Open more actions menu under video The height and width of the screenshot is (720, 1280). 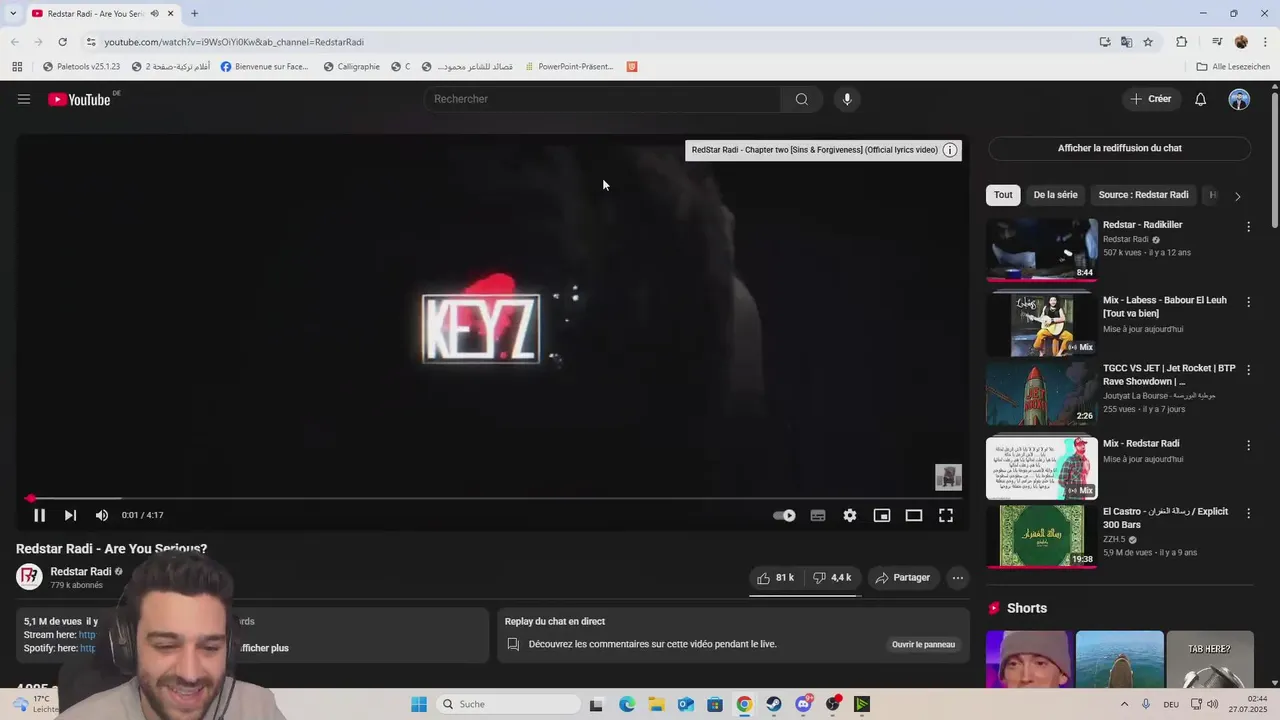(x=958, y=578)
